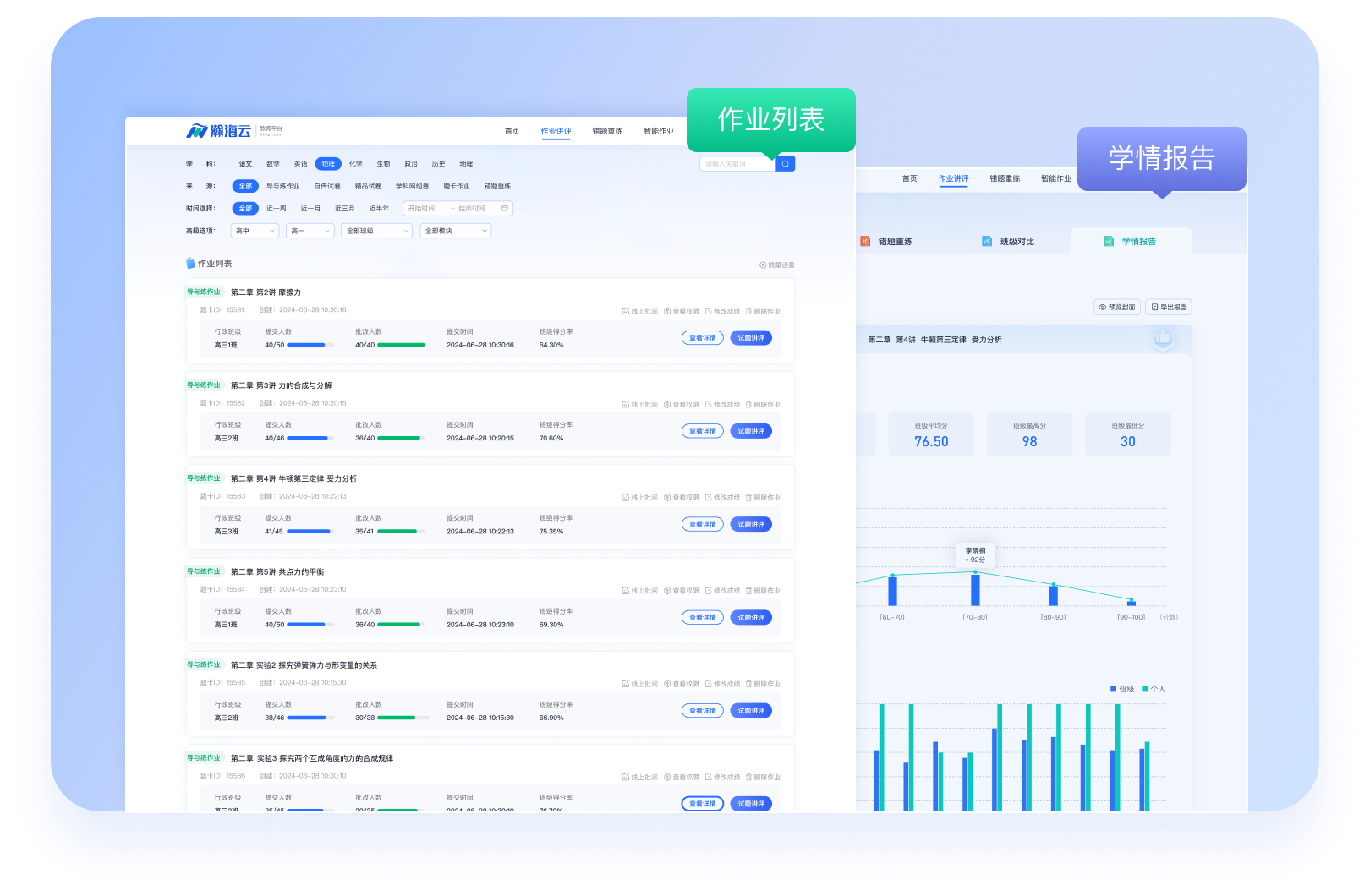Click the 36/40 grading progress bar for 力的合成与分解
The image size is (1370, 896).
(x=401, y=438)
